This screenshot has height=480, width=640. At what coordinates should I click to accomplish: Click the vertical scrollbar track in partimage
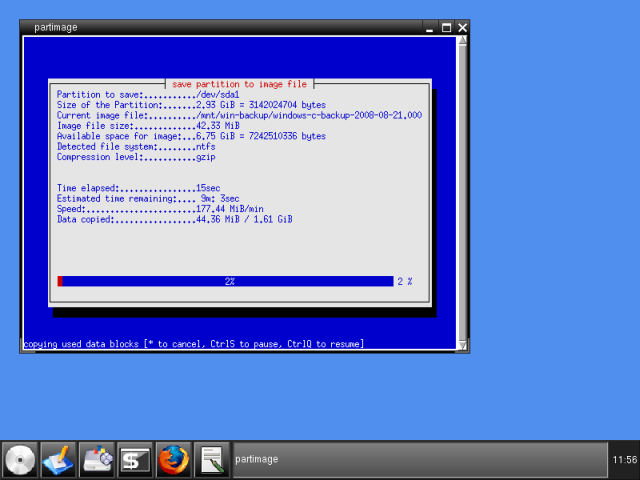point(462,193)
